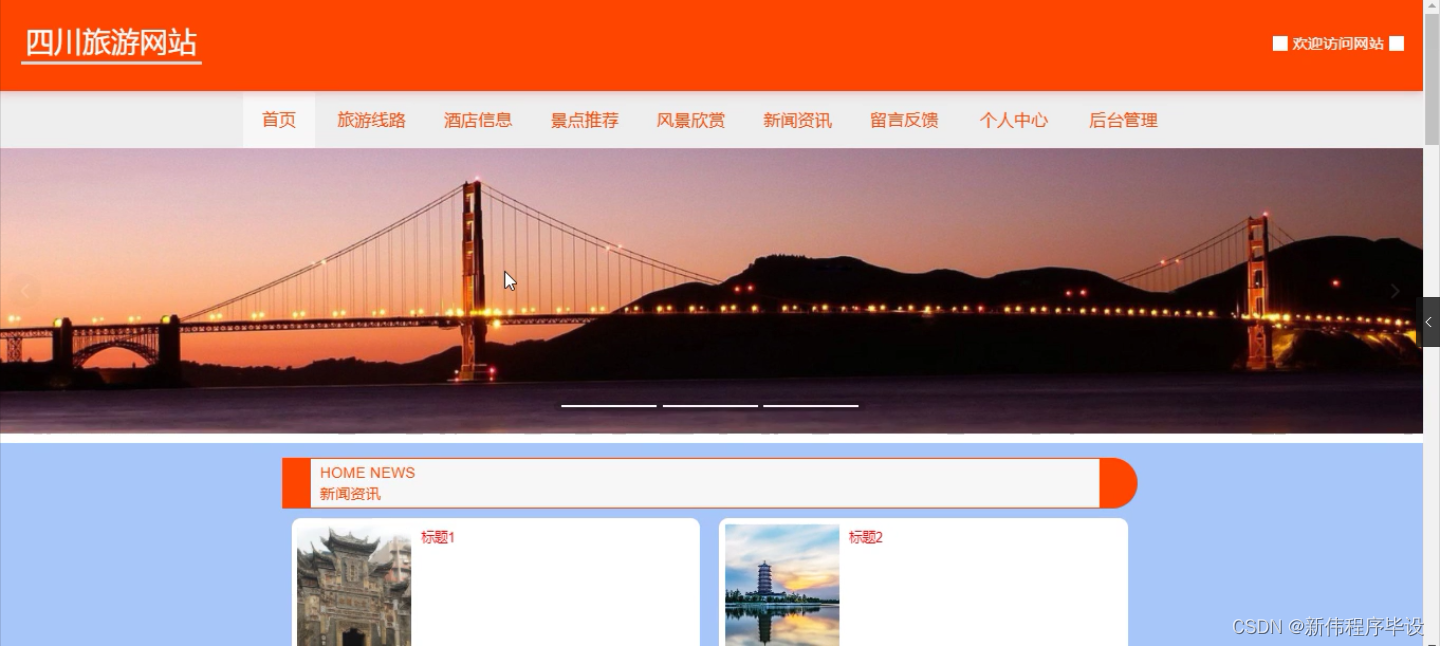This screenshot has width=1440, height=646.
Task: Click the pagoda thumbnail for 标题2
Action: click(782, 585)
